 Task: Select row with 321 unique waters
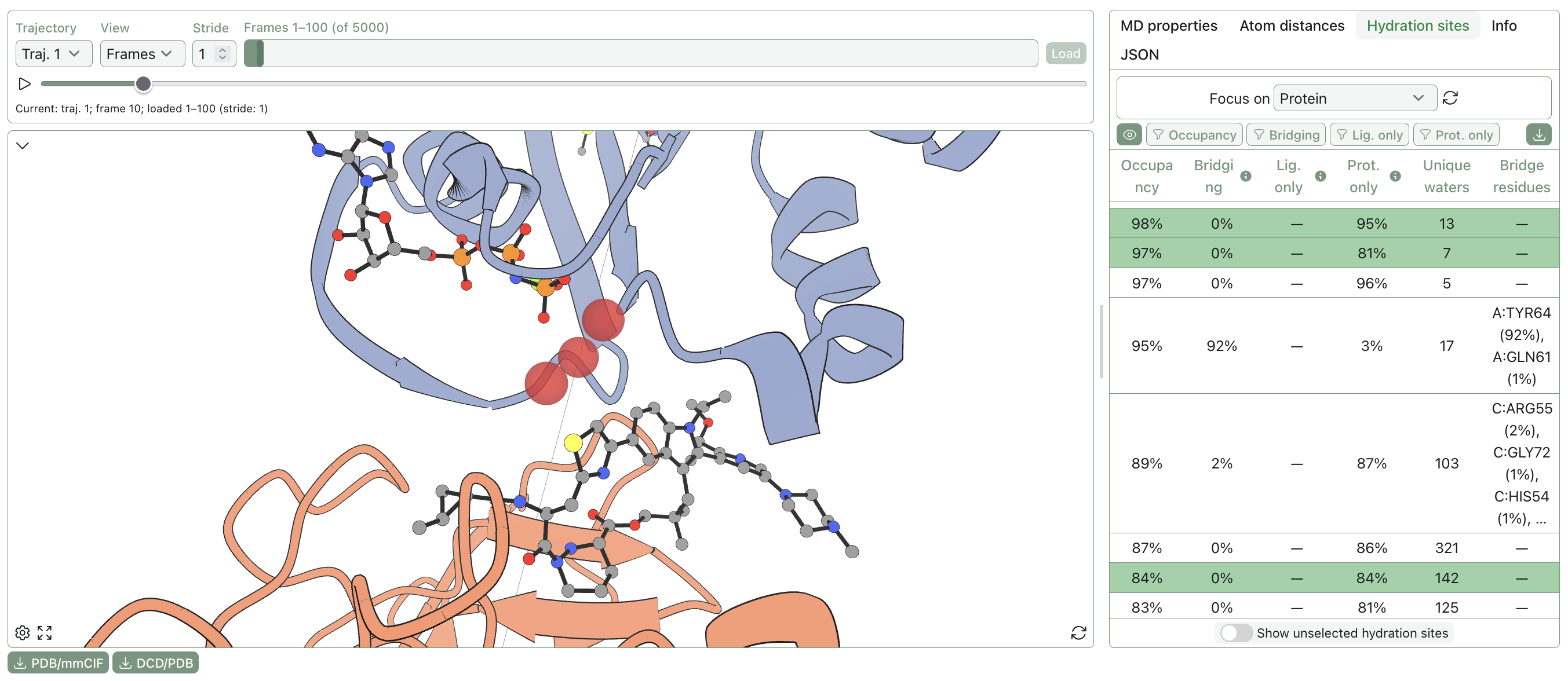(1334, 547)
